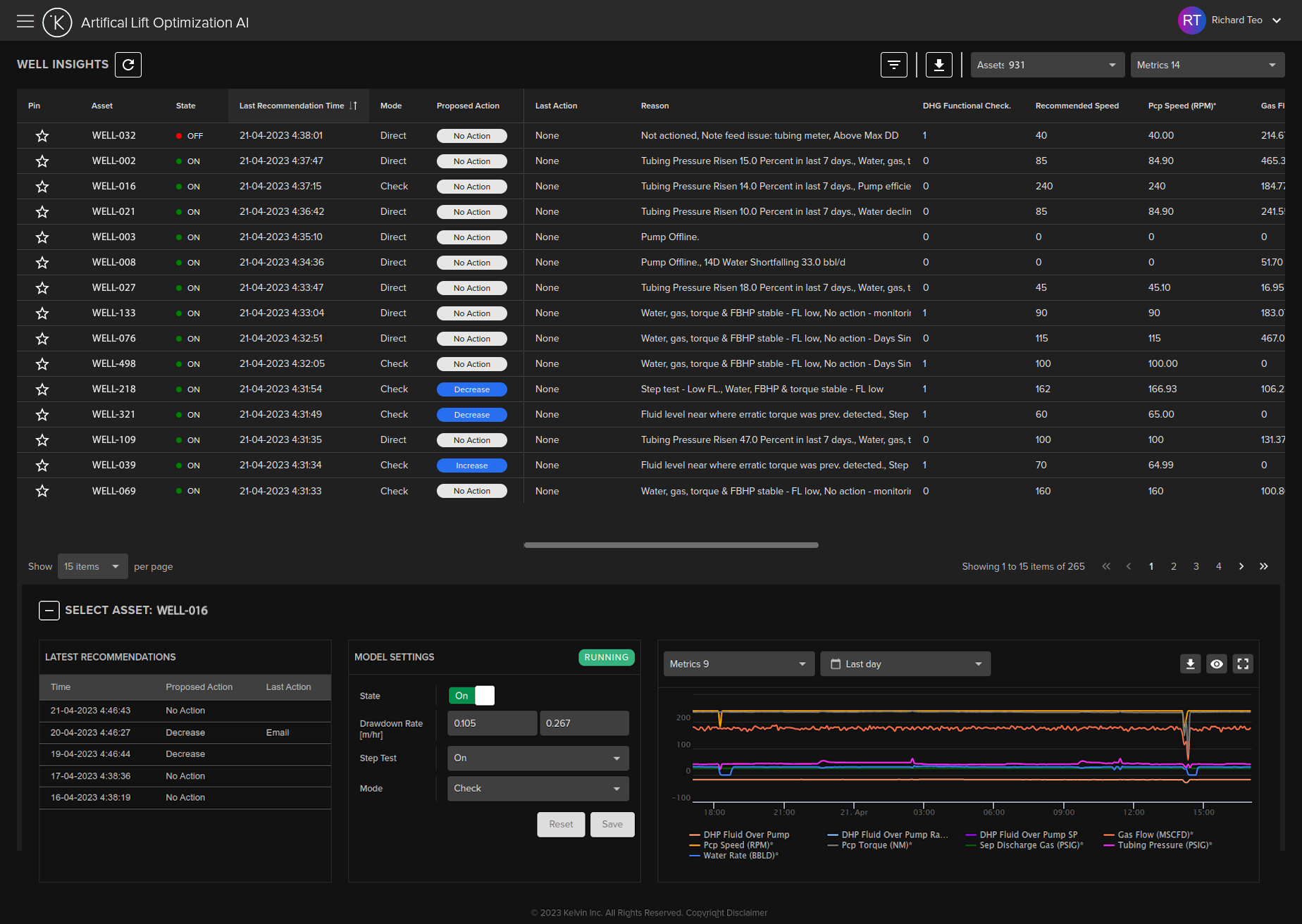This screenshot has width=1302, height=924.
Task: Open the Mode dropdown in Model Settings
Action: pyautogui.click(x=537, y=788)
